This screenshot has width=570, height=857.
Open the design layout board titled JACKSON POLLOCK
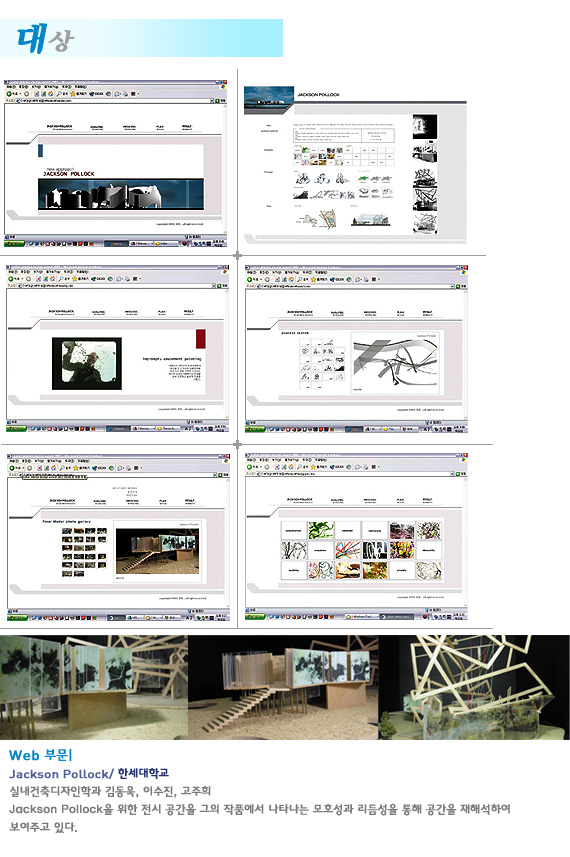point(355,164)
